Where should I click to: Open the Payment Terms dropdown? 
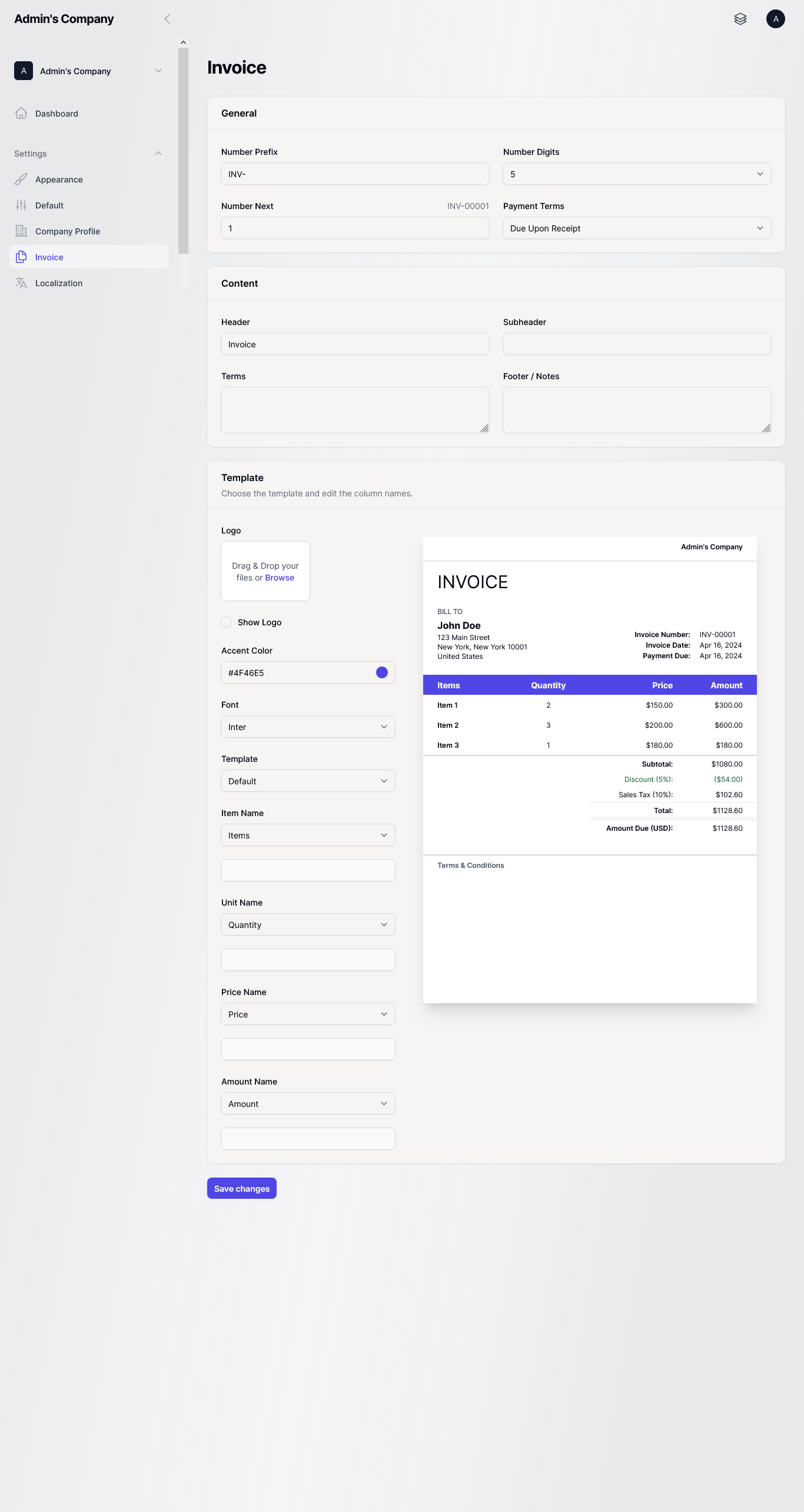(637, 228)
